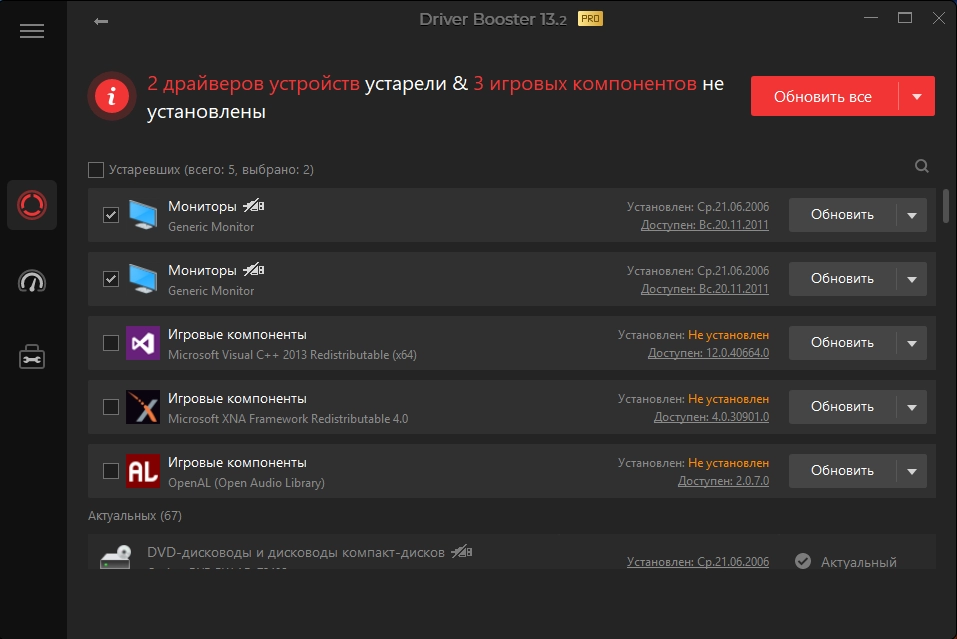
Task: Click the search magnifier icon
Action: click(x=922, y=166)
